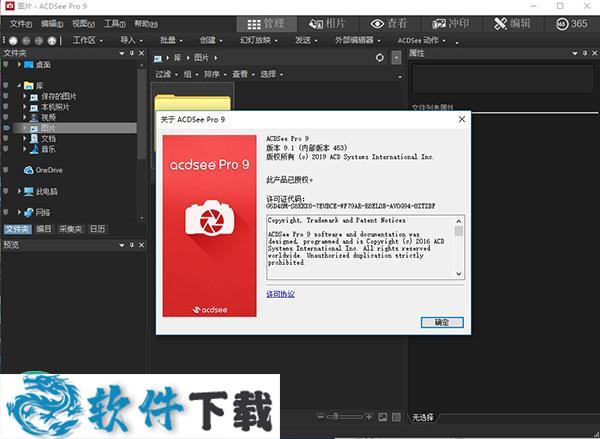Toggle Easy-Select marker for 此电脑

[x=5, y=191]
